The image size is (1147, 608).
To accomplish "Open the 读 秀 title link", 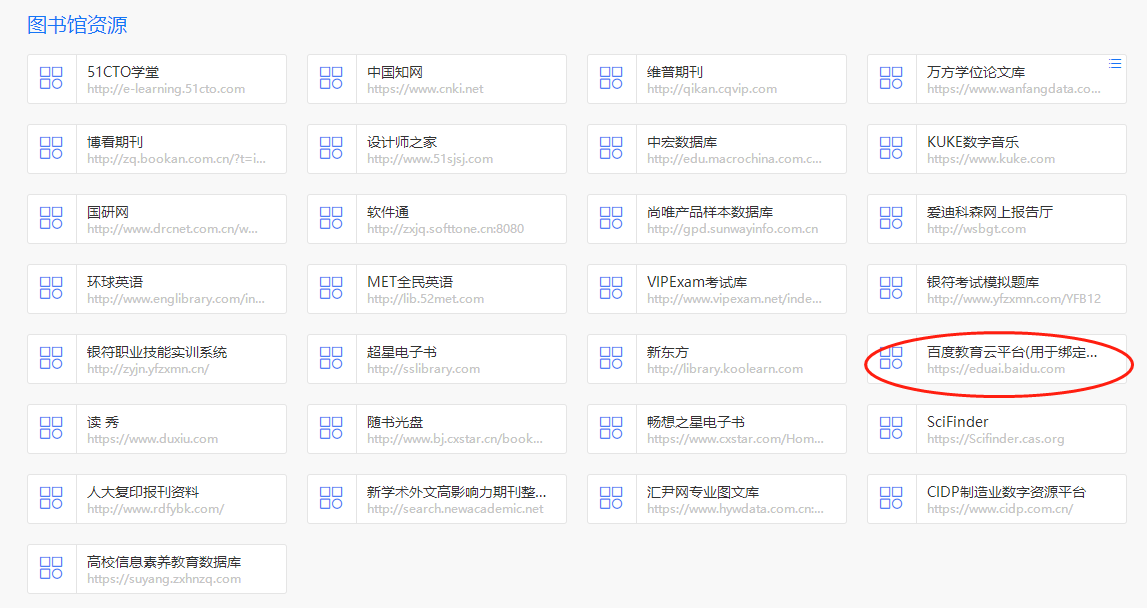I will click(103, 422).
